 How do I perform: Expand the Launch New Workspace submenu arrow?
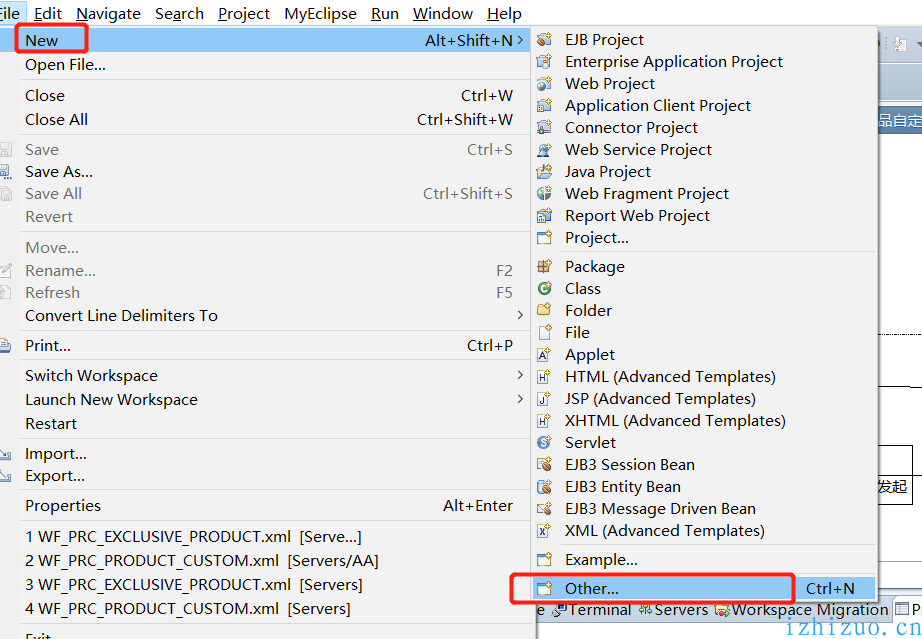[x=520, y=399]
